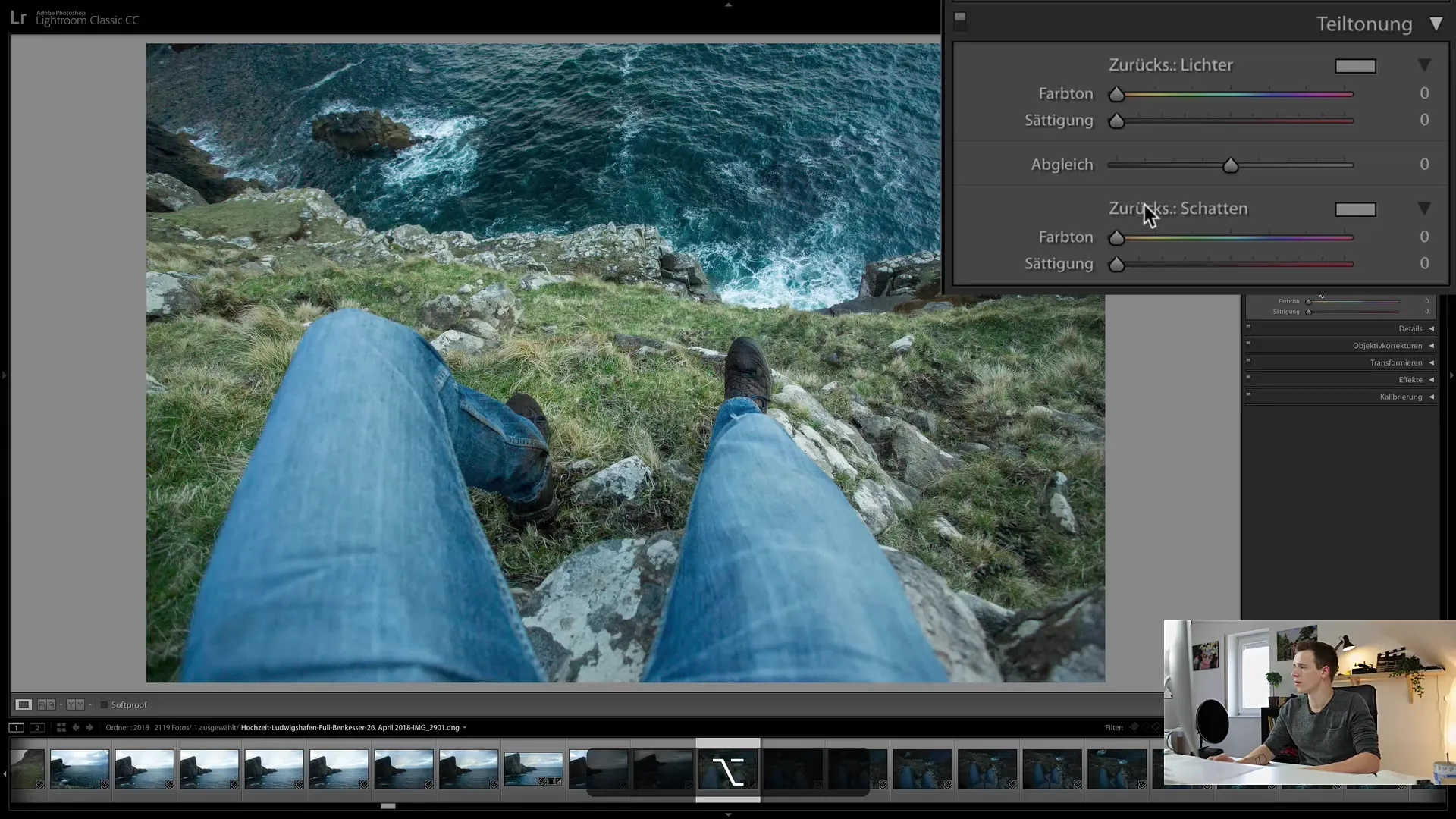The image size is (1456, 819).
Task: Open the RA compare view dropdown arrow
Action: tap(61, 704)
